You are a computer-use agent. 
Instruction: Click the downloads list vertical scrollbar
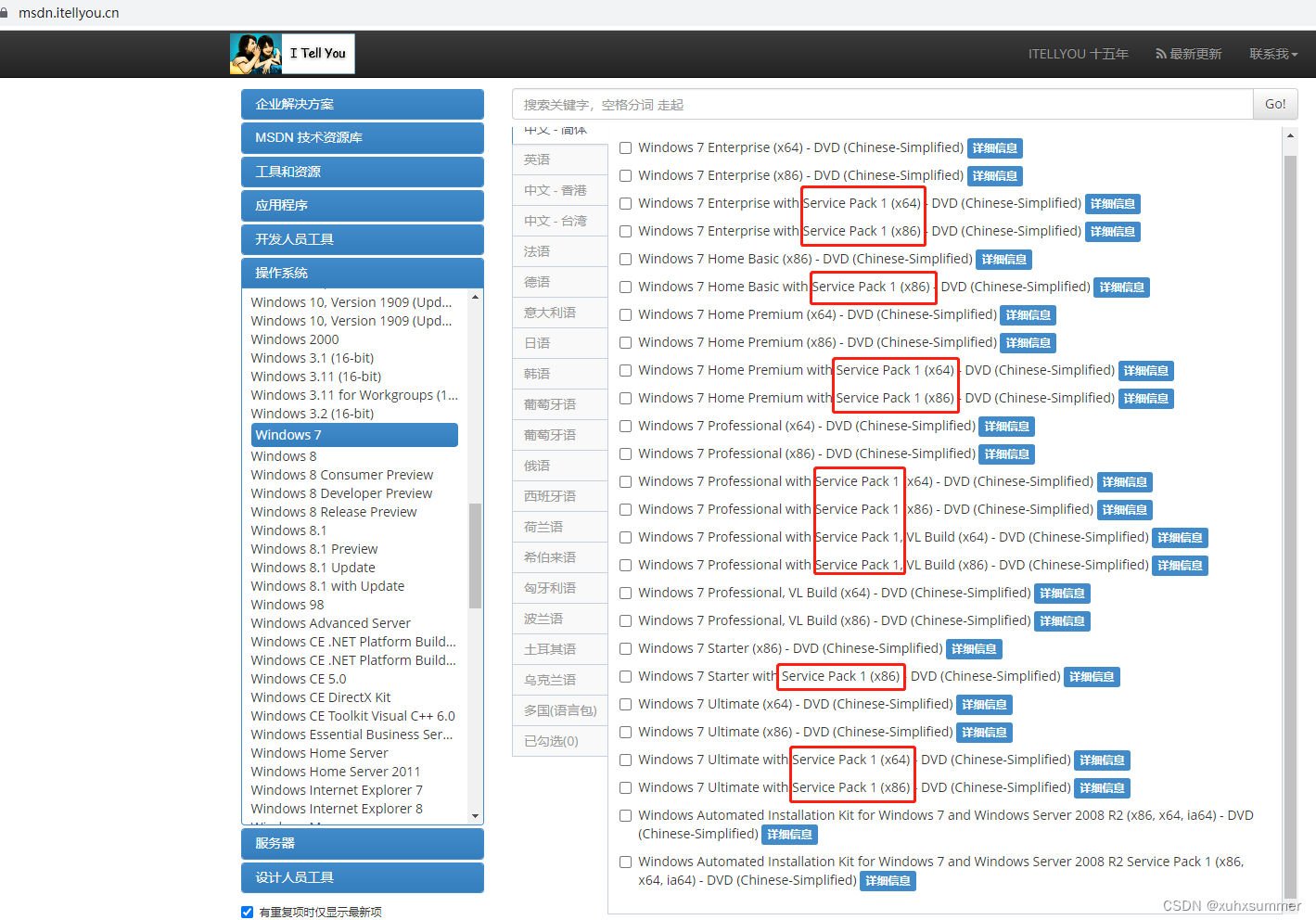(1290, 529)
